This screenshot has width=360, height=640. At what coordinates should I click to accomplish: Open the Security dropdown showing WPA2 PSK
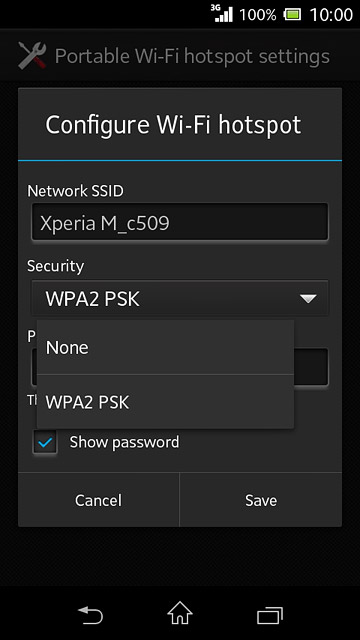click(x=180, y=298)
